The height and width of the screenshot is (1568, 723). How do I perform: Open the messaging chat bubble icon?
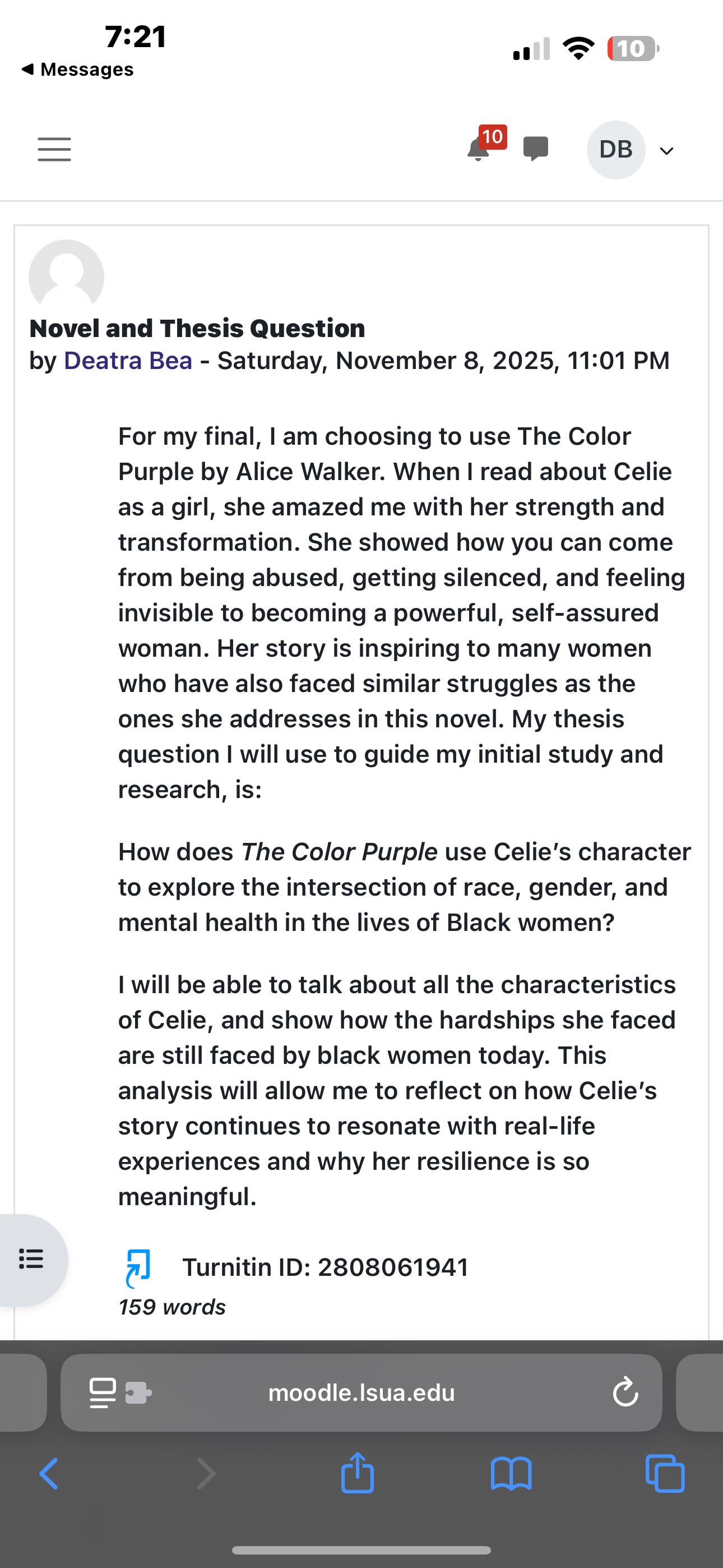tap(536, 149)
